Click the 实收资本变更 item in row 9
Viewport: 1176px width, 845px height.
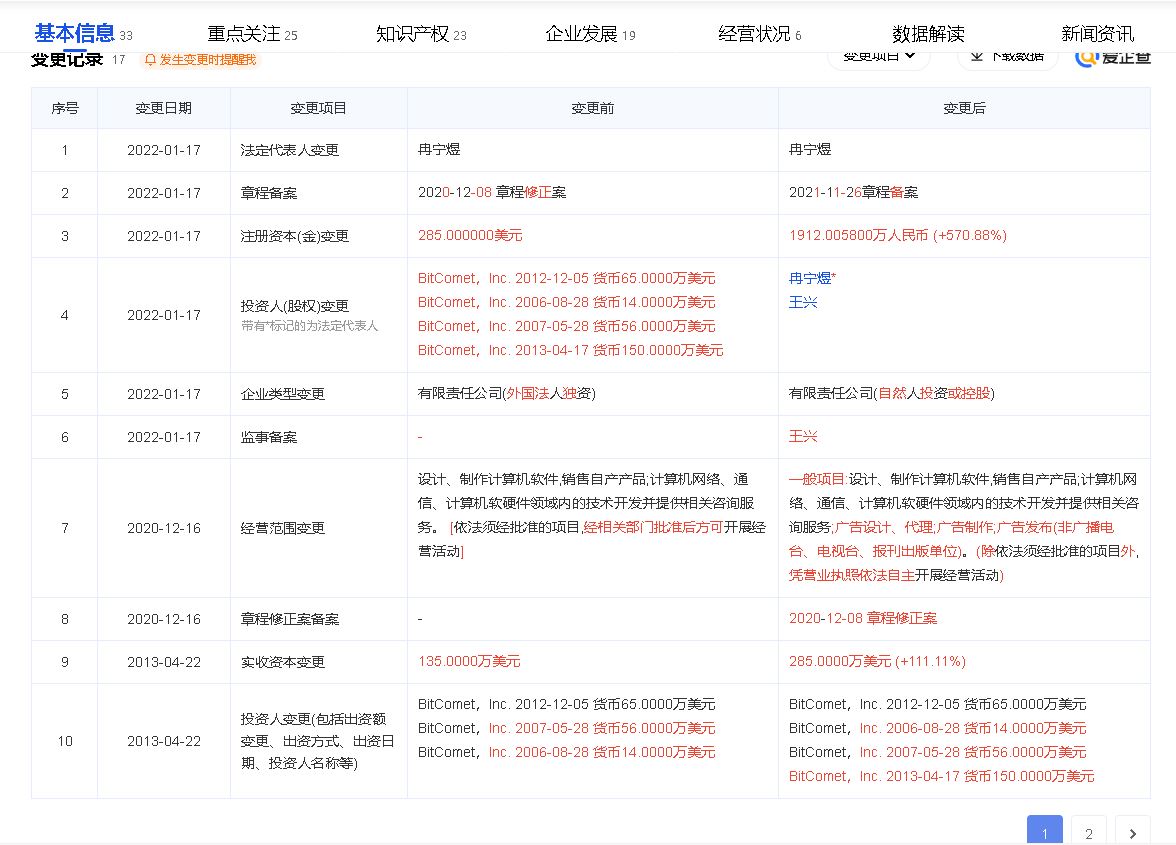(x=283, y=662)
